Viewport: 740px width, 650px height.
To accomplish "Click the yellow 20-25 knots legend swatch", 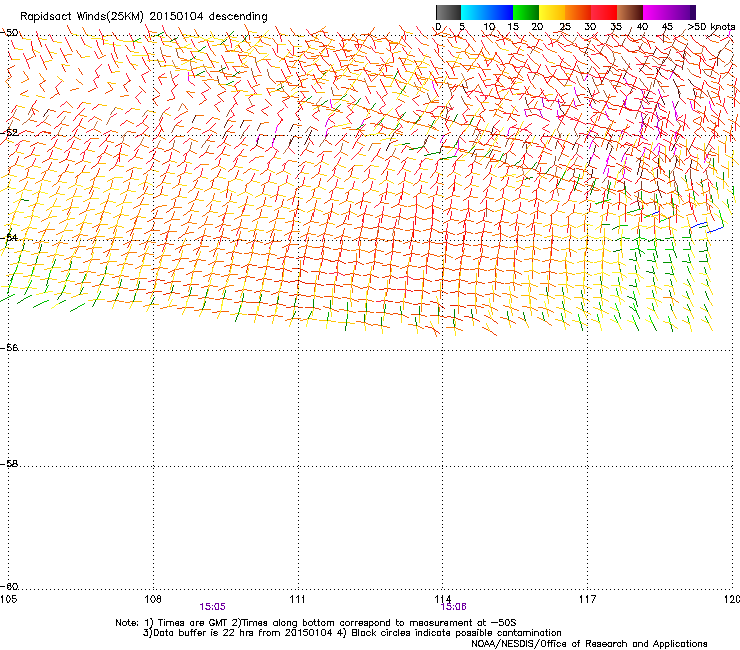I will click(x=552, y=12).
